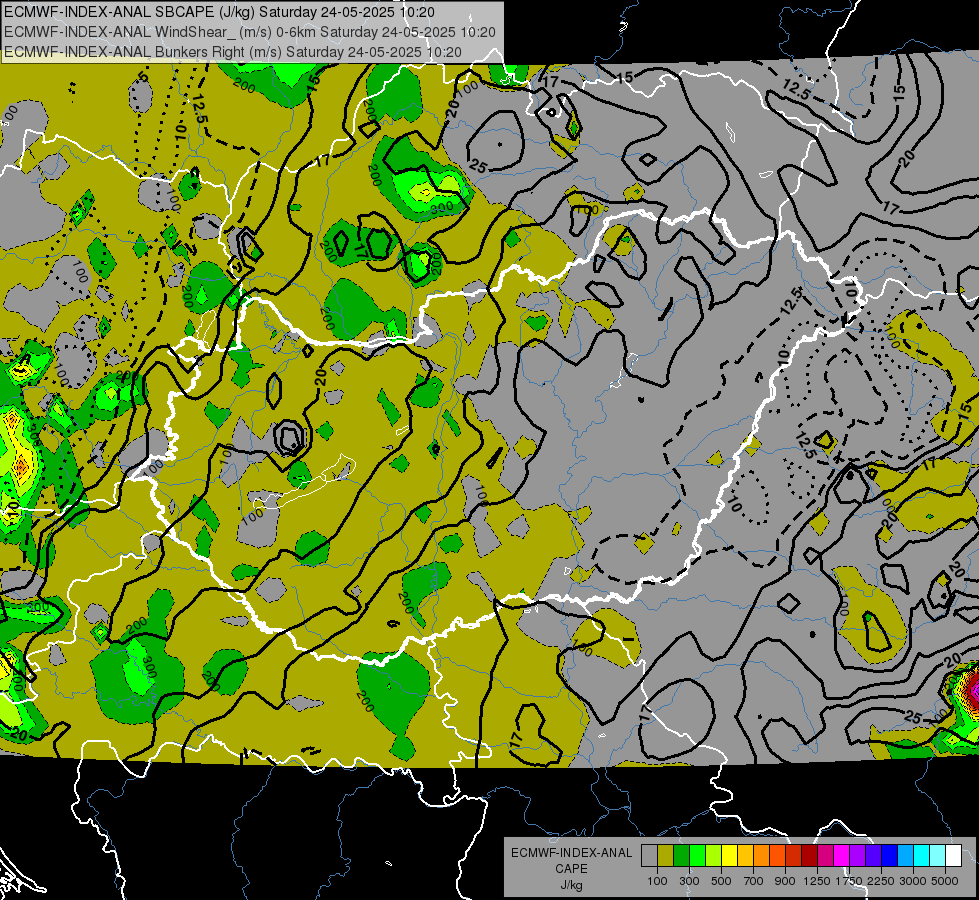Click the pure yellow legend swatch
979x900 pixels.
[729, 856]
